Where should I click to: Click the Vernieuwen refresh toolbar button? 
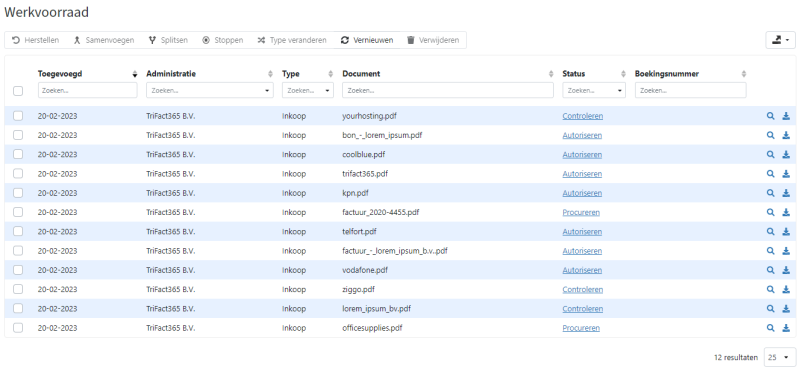tap(367, 40)
